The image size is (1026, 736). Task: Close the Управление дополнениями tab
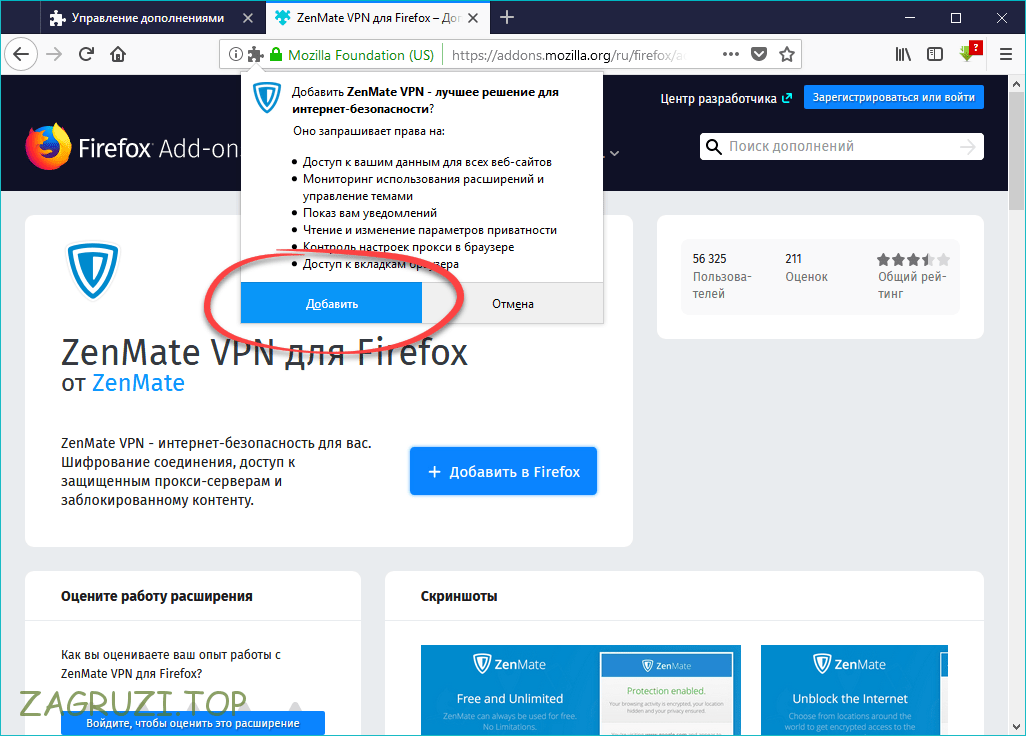click(x=248, y=18)
